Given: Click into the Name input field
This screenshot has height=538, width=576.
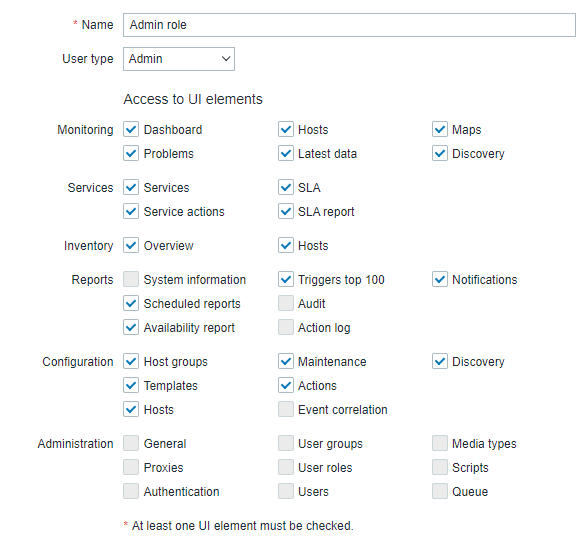Looking at the screenshot, I should (349, 25).
